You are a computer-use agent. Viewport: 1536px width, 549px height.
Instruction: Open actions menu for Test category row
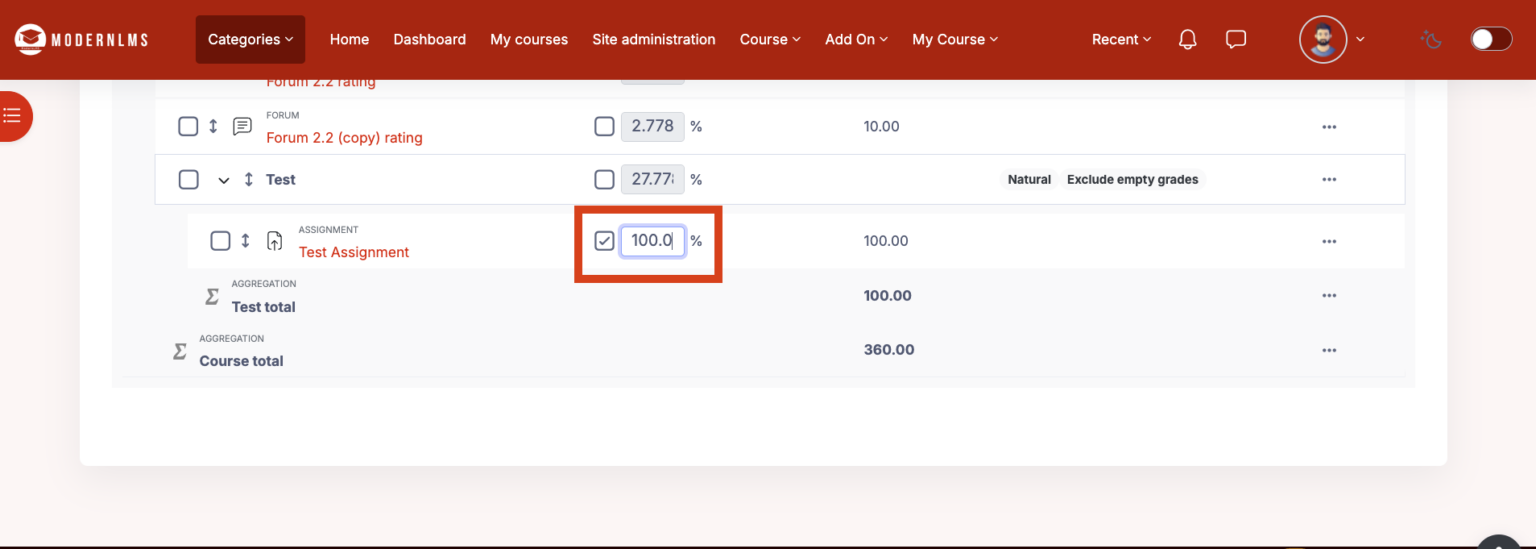tap(1329, 180)
